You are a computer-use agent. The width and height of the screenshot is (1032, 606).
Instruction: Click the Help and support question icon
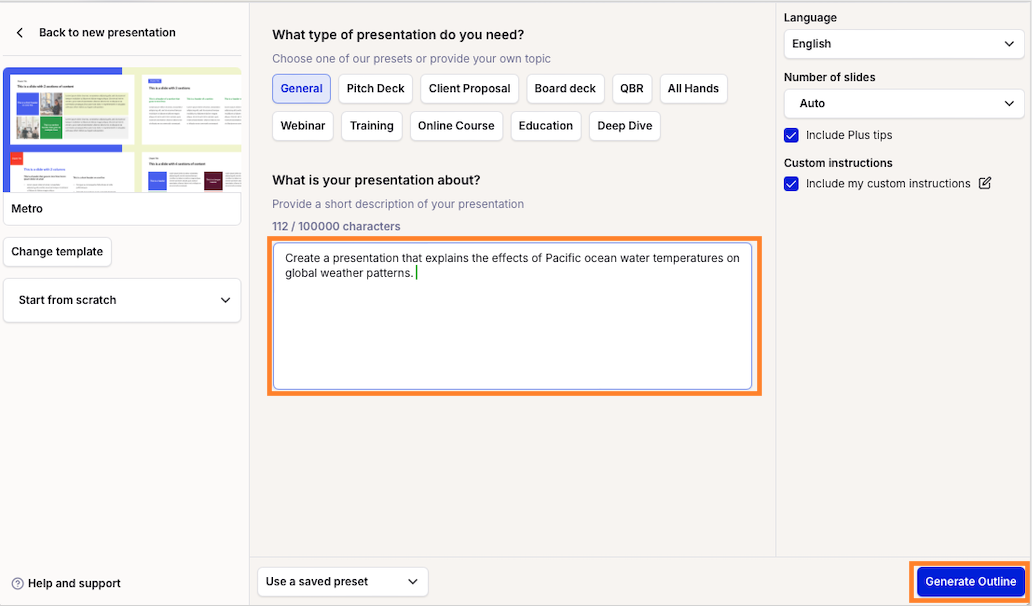18,584
